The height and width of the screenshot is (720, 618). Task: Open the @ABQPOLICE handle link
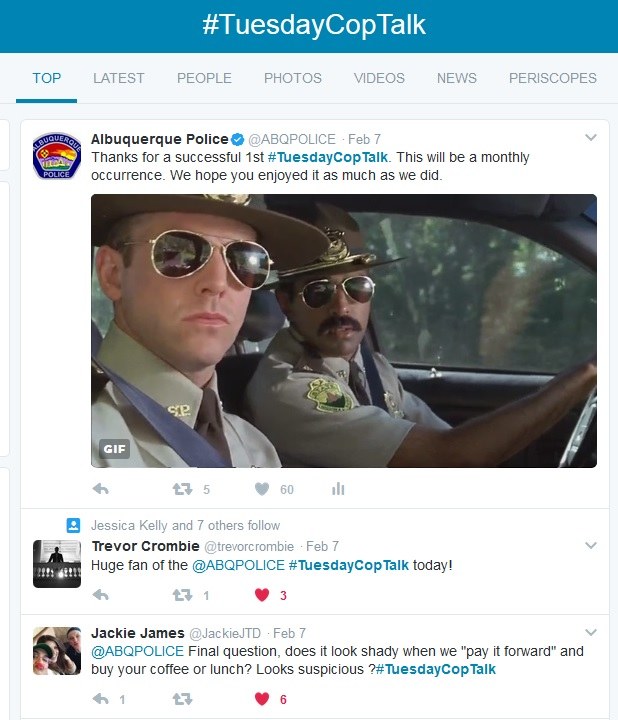tap(292, 139)
